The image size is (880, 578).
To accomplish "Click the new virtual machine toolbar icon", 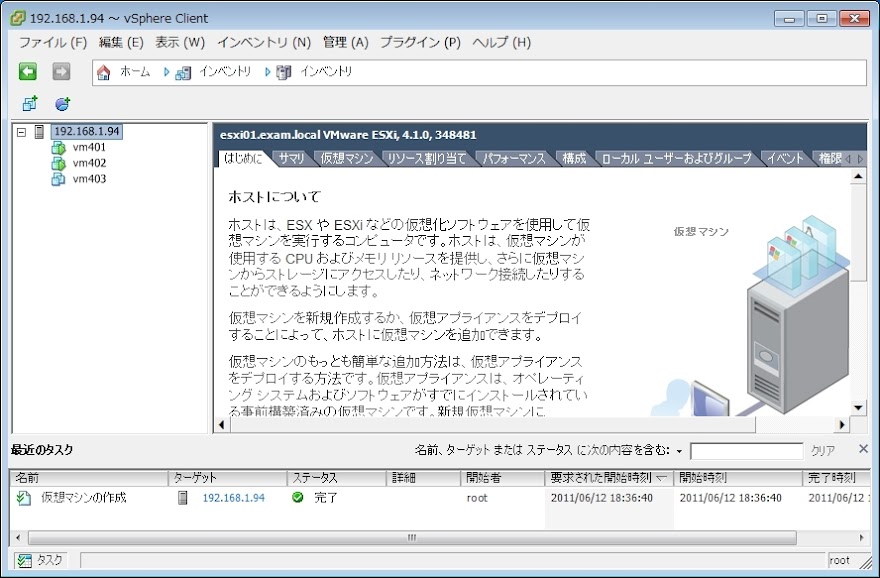I will tap(30, 103).
